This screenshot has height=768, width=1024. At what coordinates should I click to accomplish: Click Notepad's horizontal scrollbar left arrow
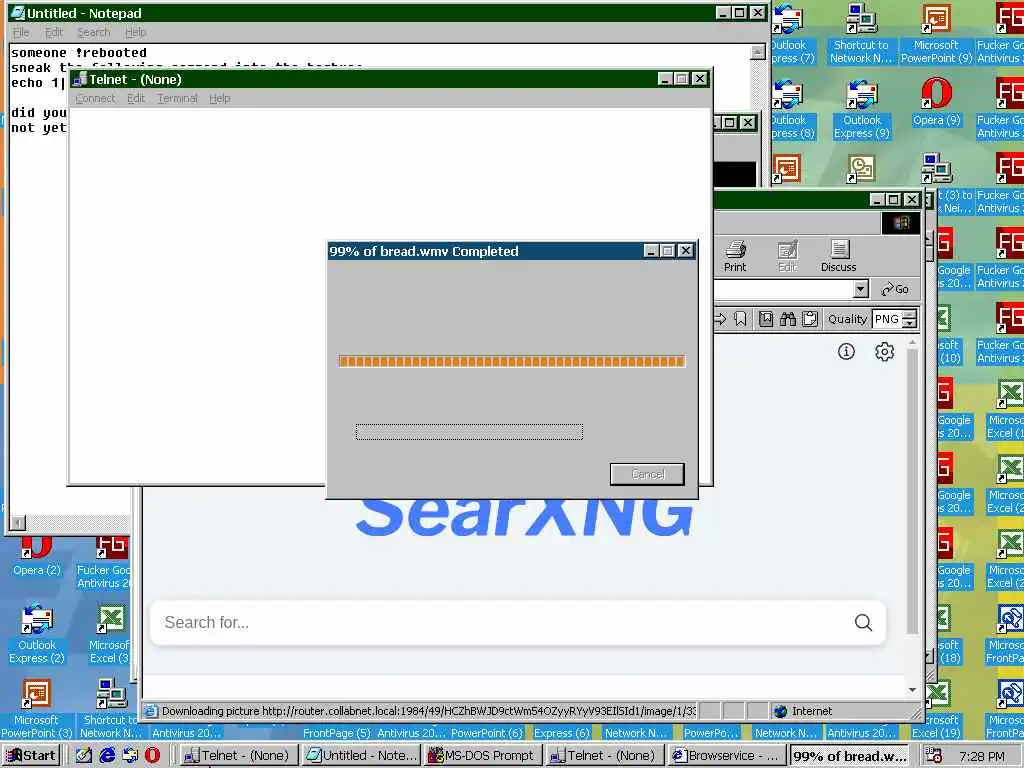pyautogui.click(x=18, y=522)
